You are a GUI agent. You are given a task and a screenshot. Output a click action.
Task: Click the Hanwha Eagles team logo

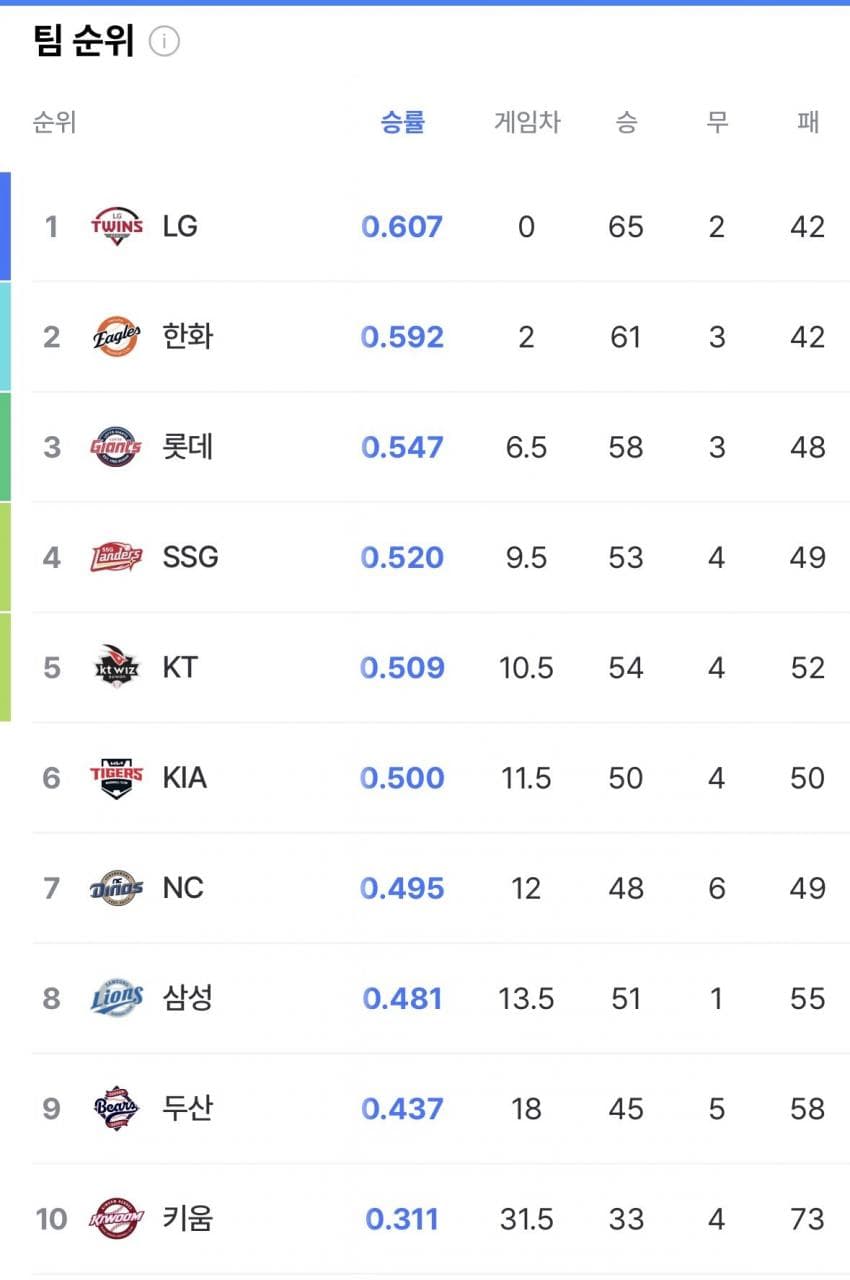[x=117, y=337]
